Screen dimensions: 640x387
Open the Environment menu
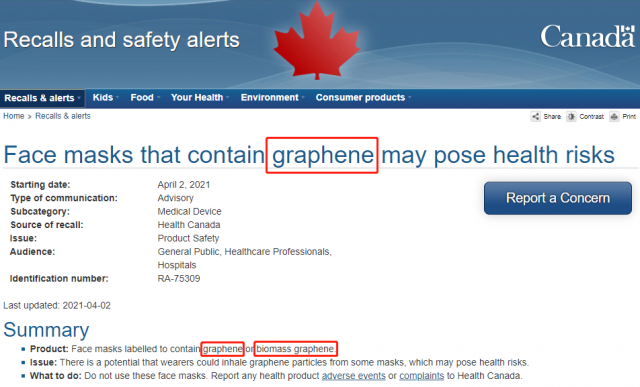pos(272,98)
